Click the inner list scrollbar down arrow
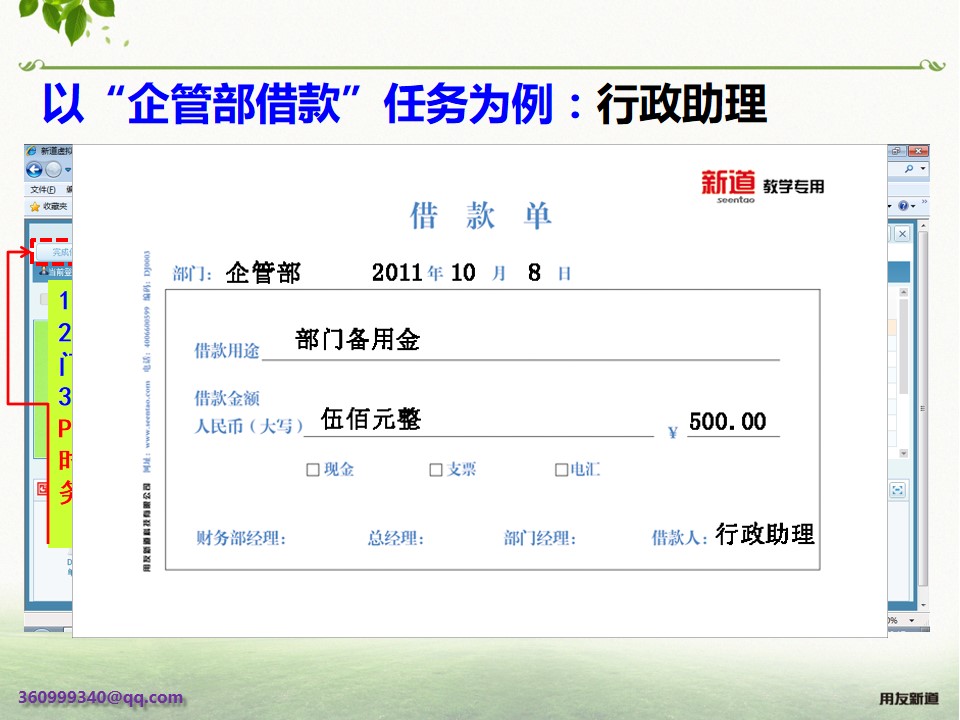The height and width of the screenshot is (720, 960). pos(904,453)
